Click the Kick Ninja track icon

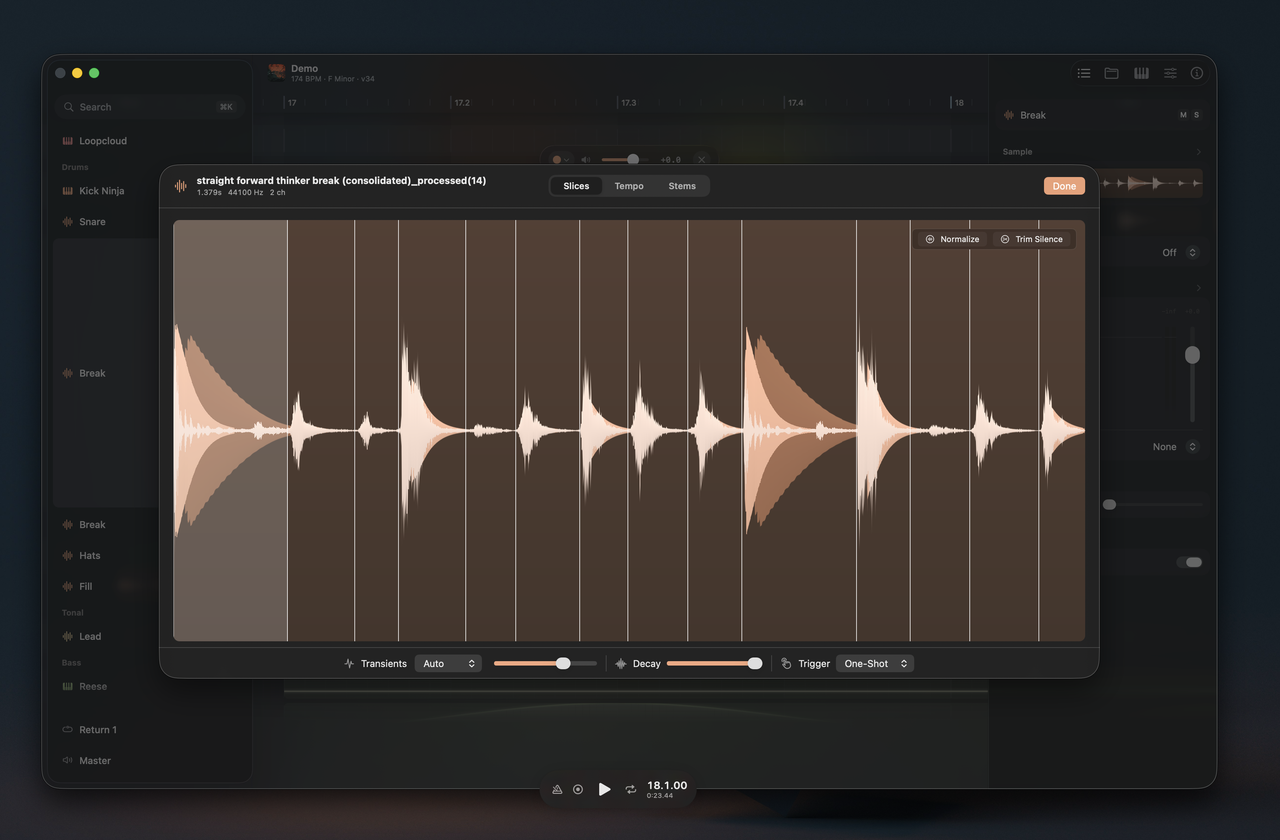[x=68, y=191]
